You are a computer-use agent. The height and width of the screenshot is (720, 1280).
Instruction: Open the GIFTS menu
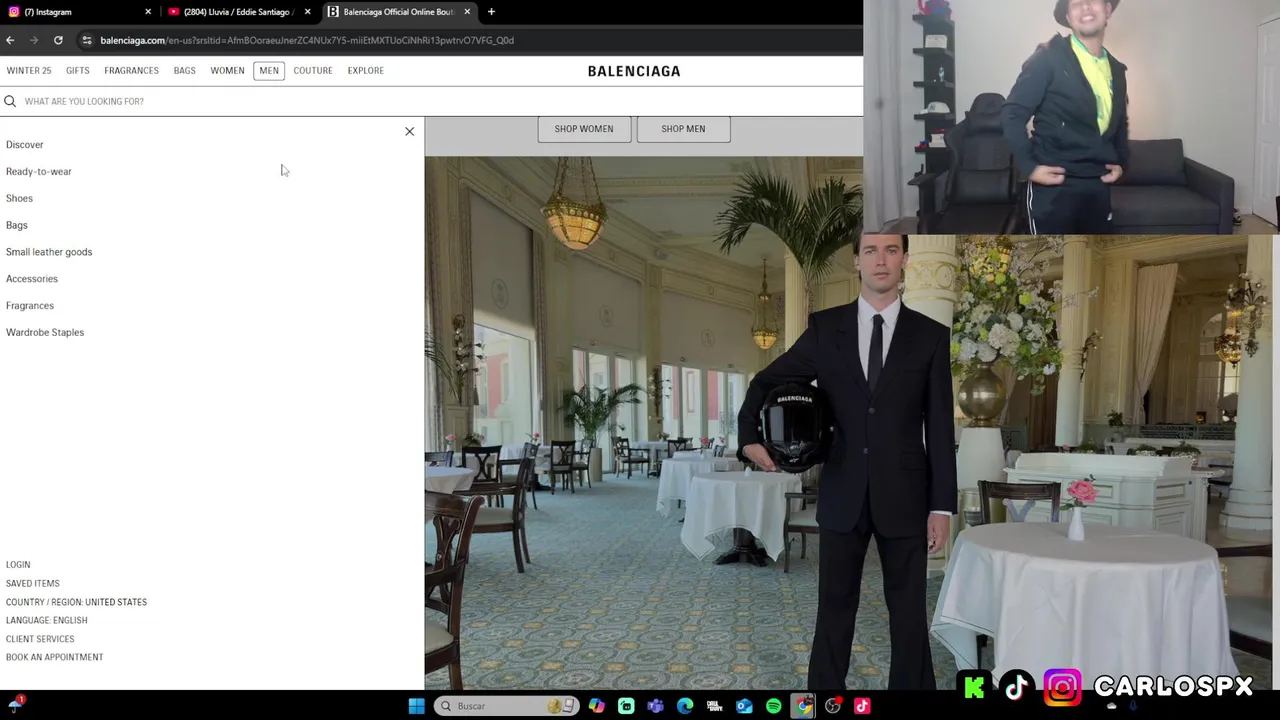(x=78, y=71)
